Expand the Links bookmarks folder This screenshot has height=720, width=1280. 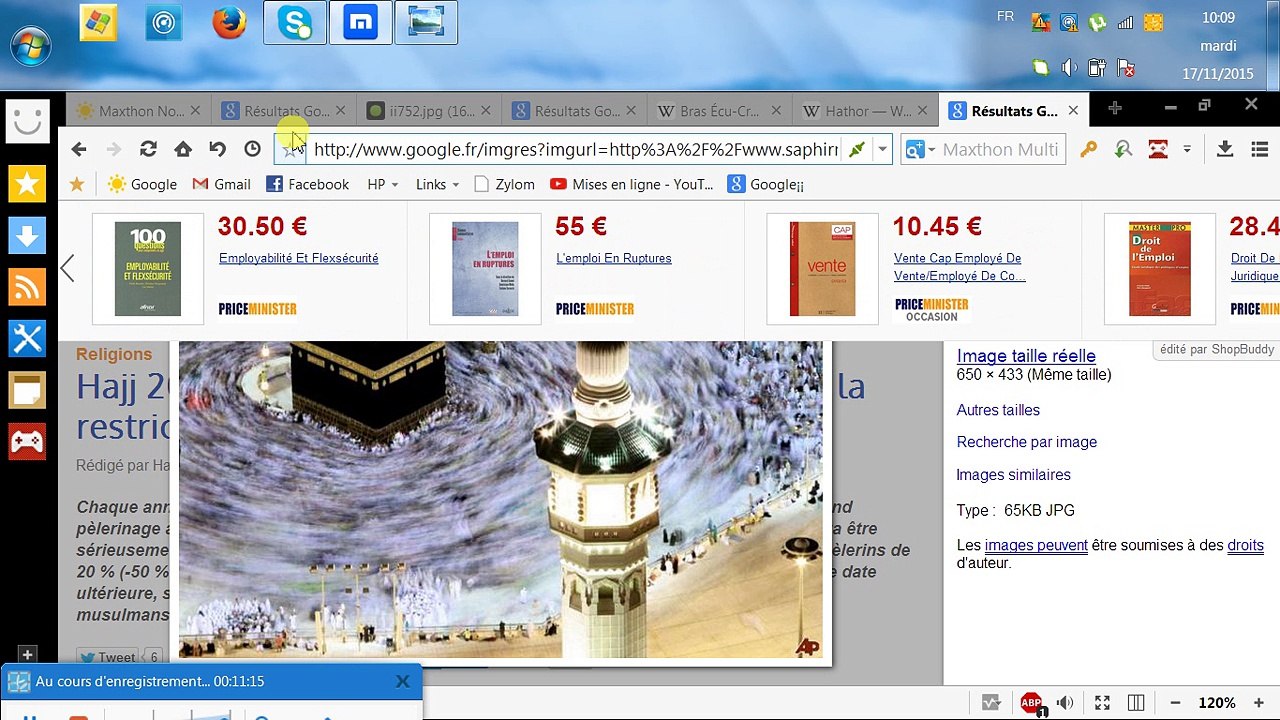(x=437, y=184)
